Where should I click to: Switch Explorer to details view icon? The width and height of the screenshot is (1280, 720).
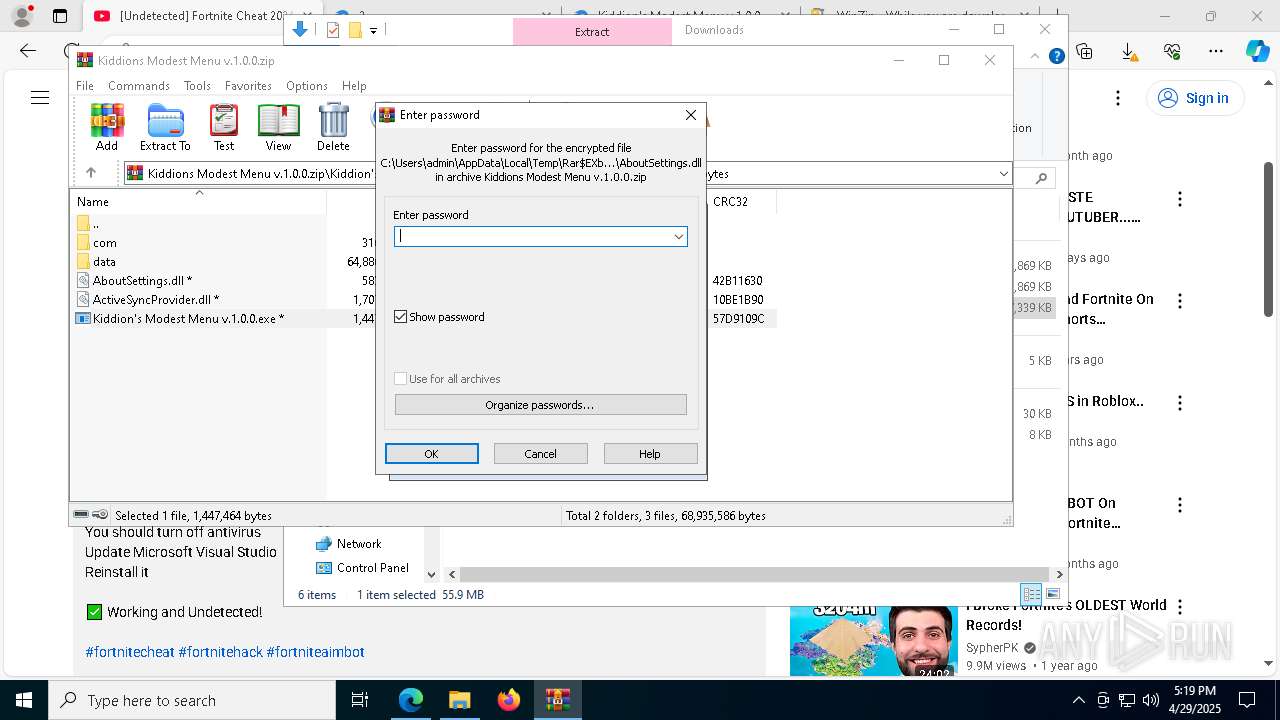[x=1031, y=594]
